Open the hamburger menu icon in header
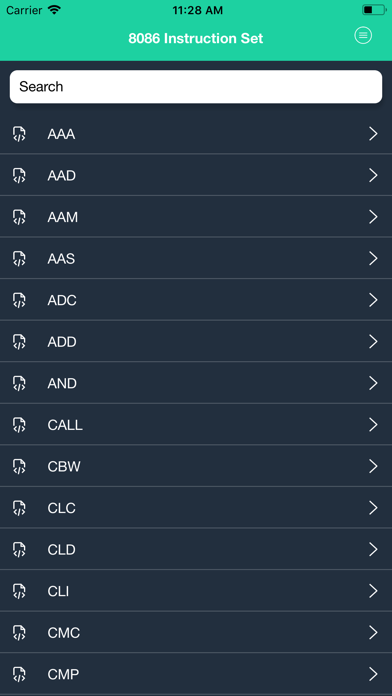The image size is (392, 696). [x=363, y=35]
